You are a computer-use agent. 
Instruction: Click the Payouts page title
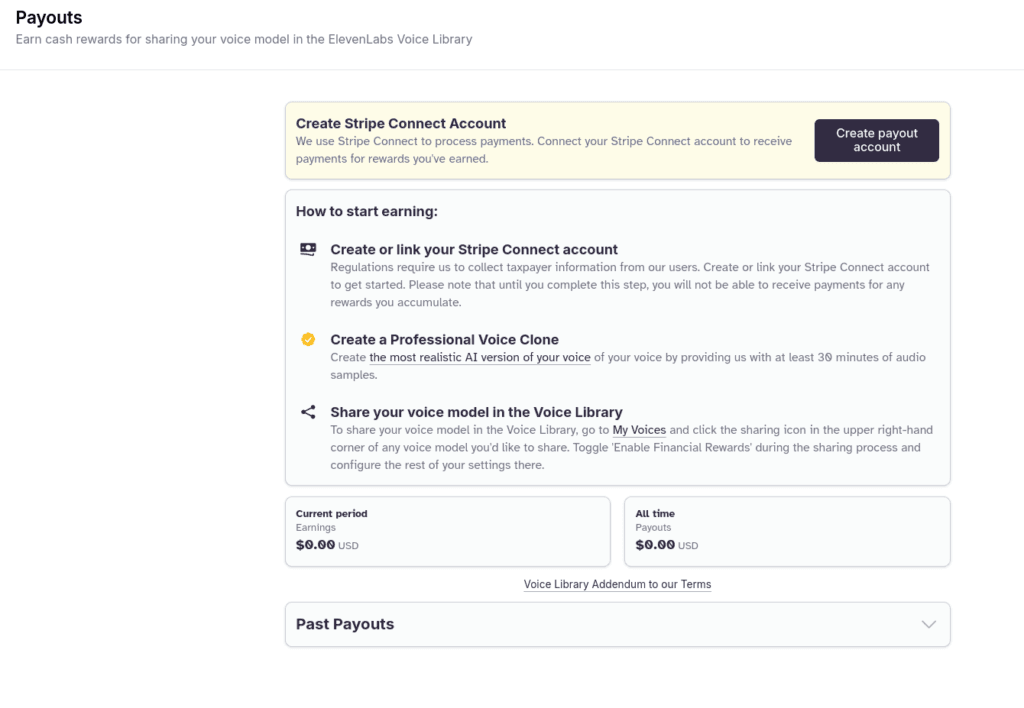[49, 18]
